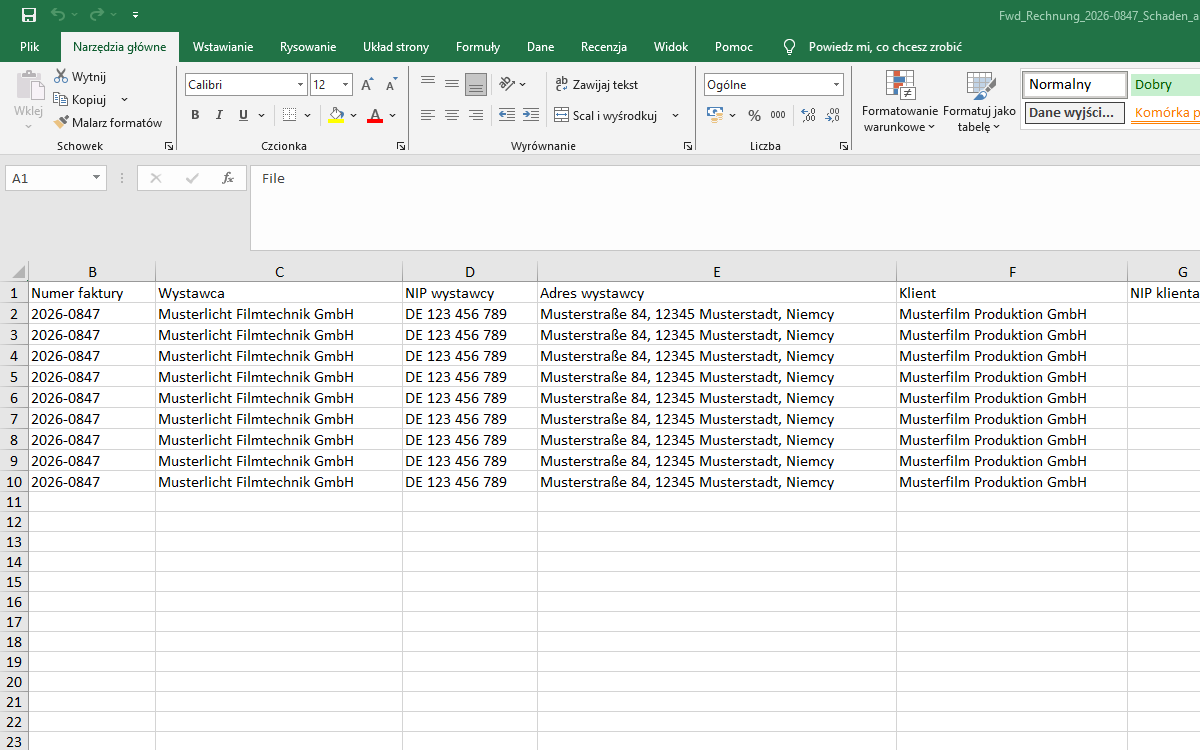The width and height of the screenshot is (1200, 750).
Task: Click the Save icon in the title bar
Action: click(x=29, y=15)
